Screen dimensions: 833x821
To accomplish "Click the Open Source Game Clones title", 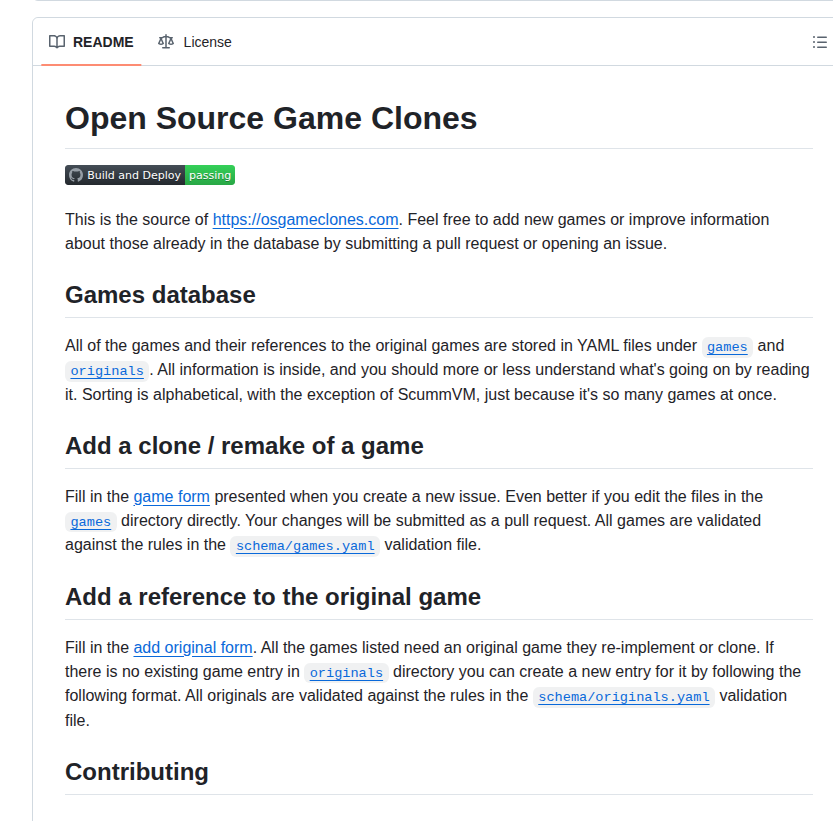I will [270, 118].
